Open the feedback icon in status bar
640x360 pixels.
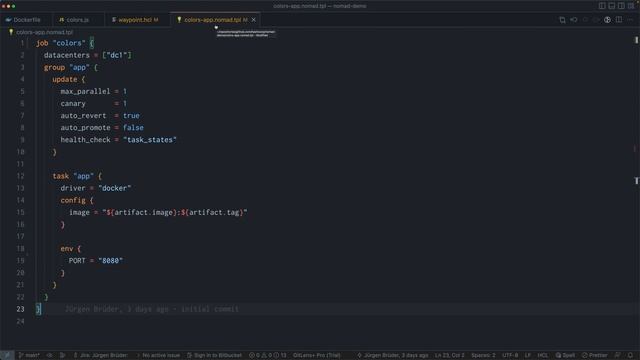(618, 355)
